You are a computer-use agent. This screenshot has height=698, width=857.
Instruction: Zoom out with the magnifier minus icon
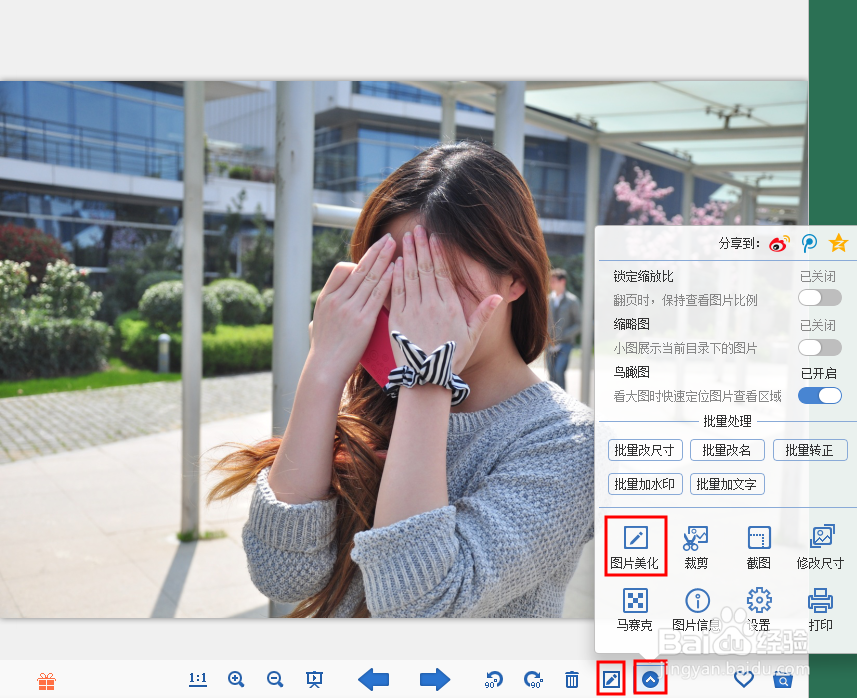(275, 679)
